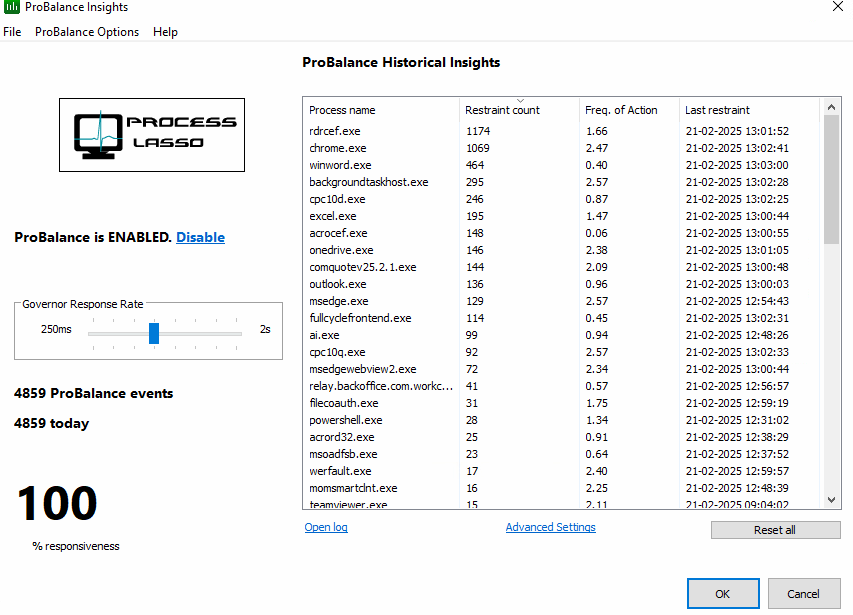Click the 2s slider label
The height and width of the screenshot is (615, 853).
[265, 329]
